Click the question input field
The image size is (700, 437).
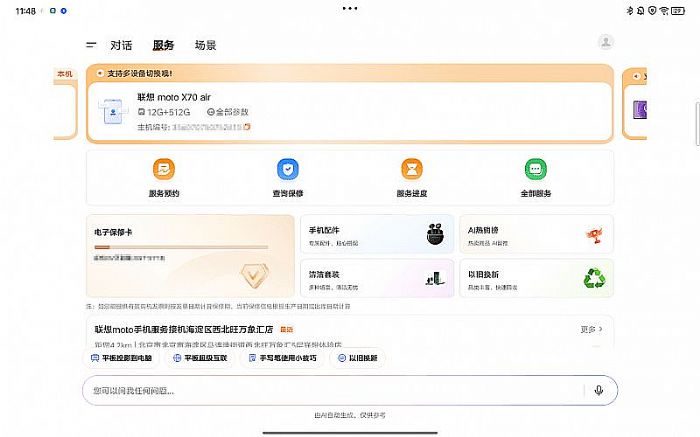click(330, 390)
